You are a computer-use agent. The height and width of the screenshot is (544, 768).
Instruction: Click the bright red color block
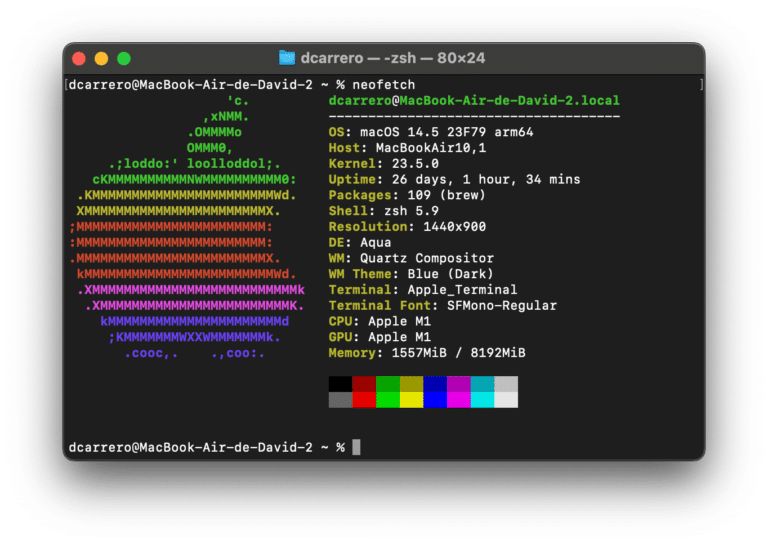click(x=364, y=399)
